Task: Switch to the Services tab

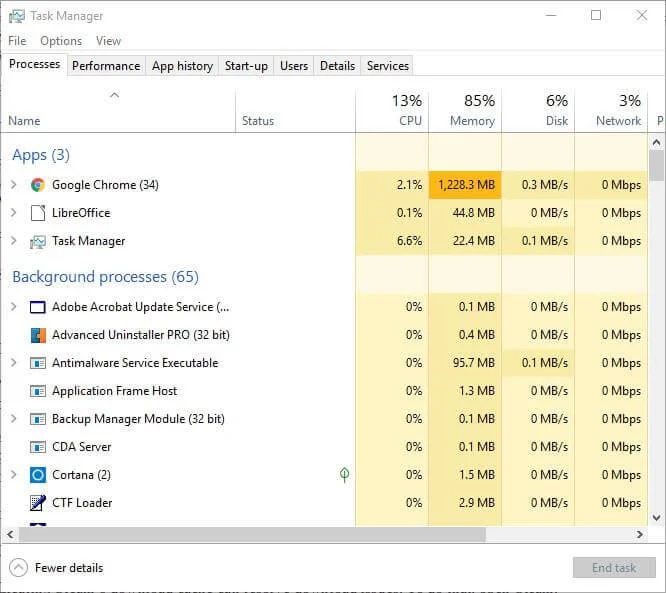Action: pos(388,66)
